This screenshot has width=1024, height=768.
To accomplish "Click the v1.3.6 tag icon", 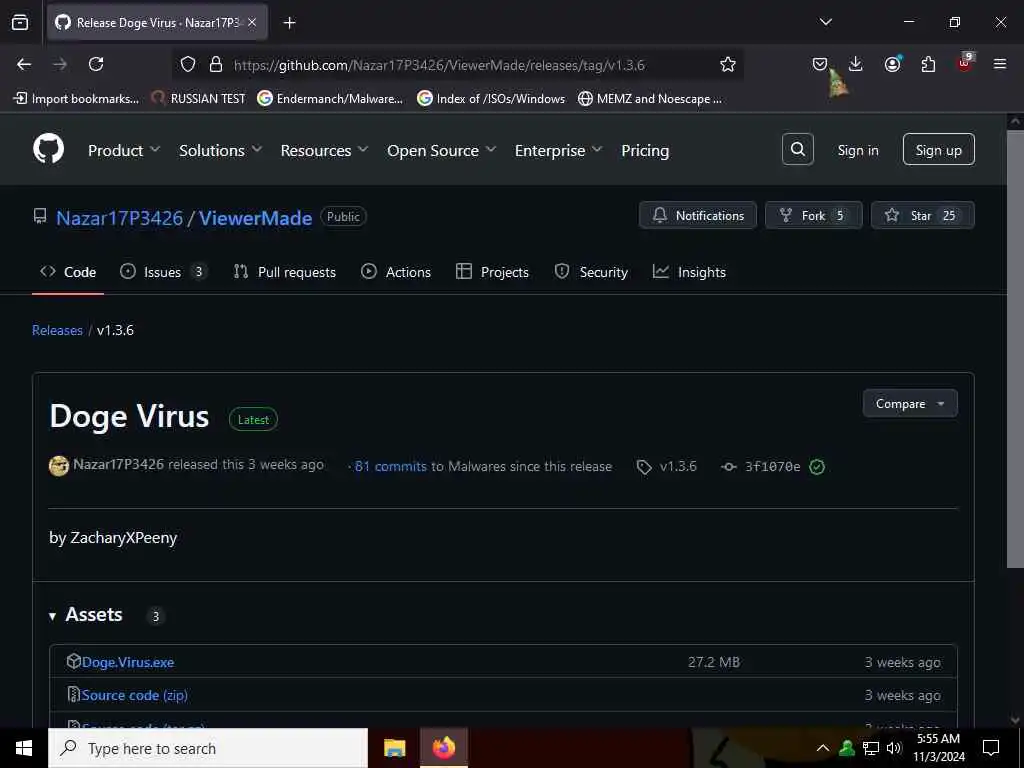I will (644, 467).
